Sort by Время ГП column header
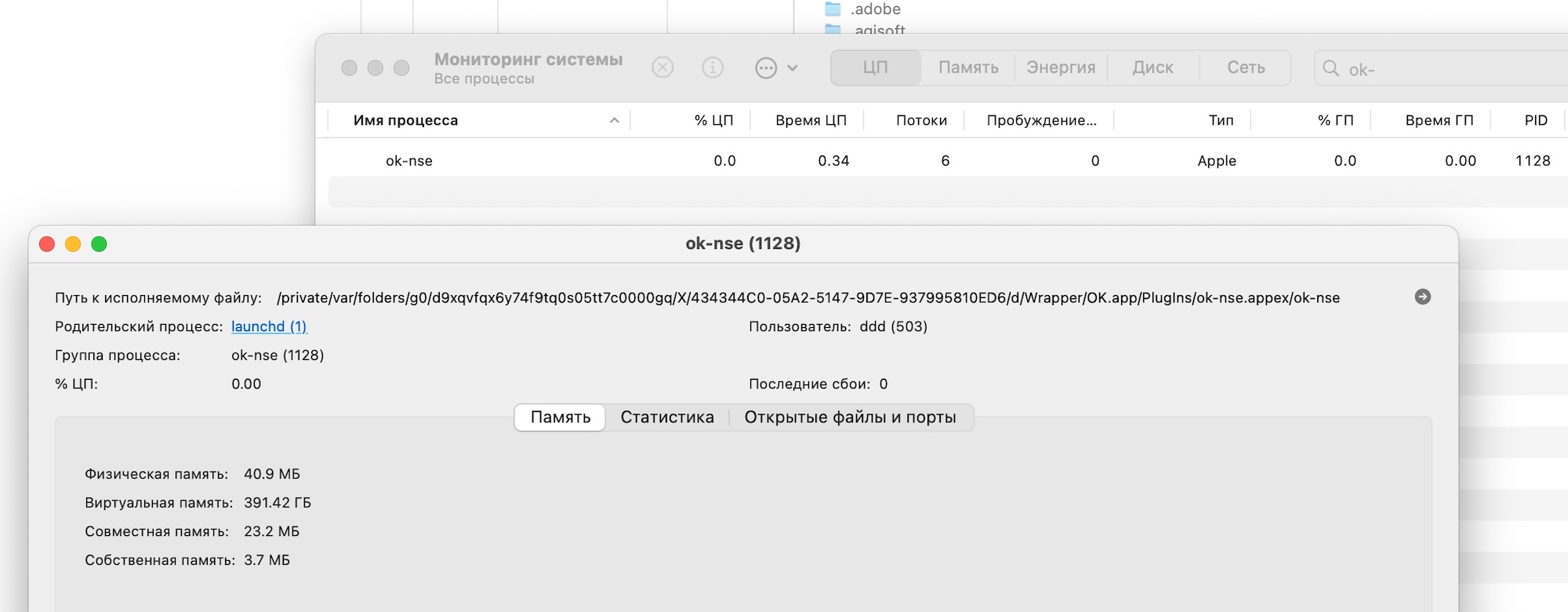 coord(1439,120)
